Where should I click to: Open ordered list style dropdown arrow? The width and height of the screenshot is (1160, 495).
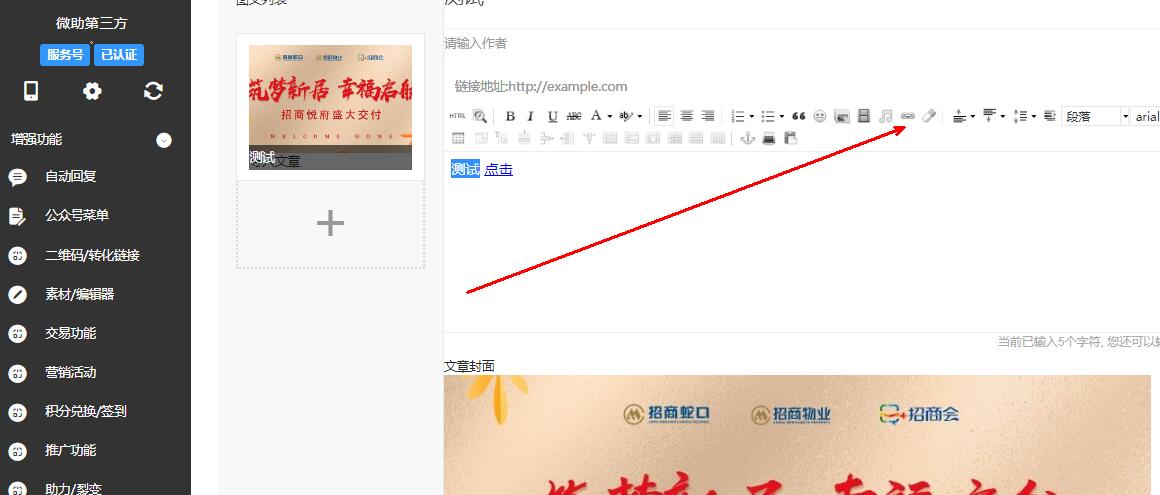752,117
